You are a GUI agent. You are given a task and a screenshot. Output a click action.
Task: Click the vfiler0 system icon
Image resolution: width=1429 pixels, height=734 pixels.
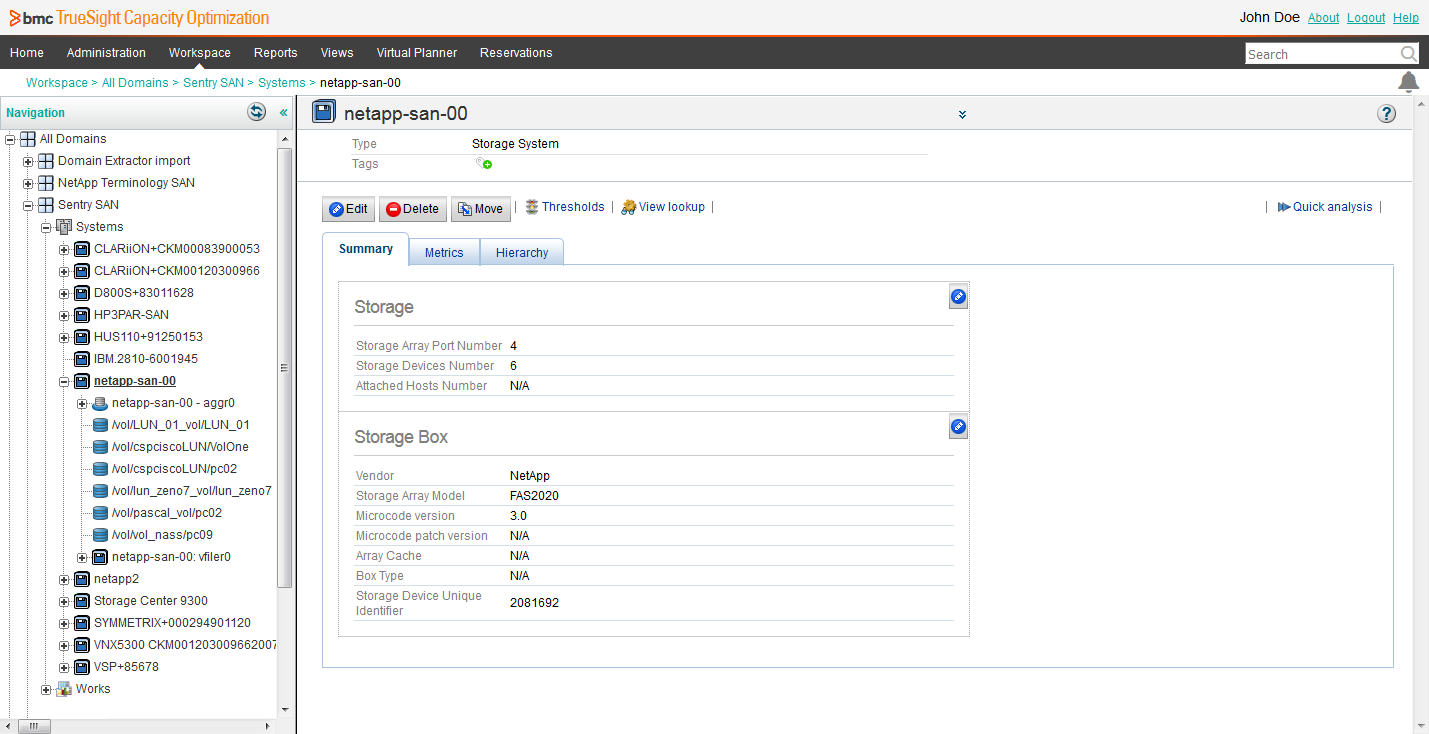(x=100, y=557)
